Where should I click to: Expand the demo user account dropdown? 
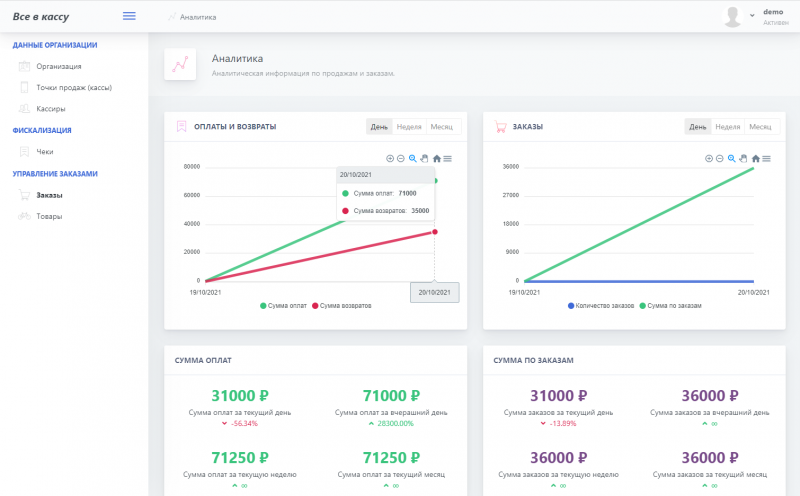(752, 16)
